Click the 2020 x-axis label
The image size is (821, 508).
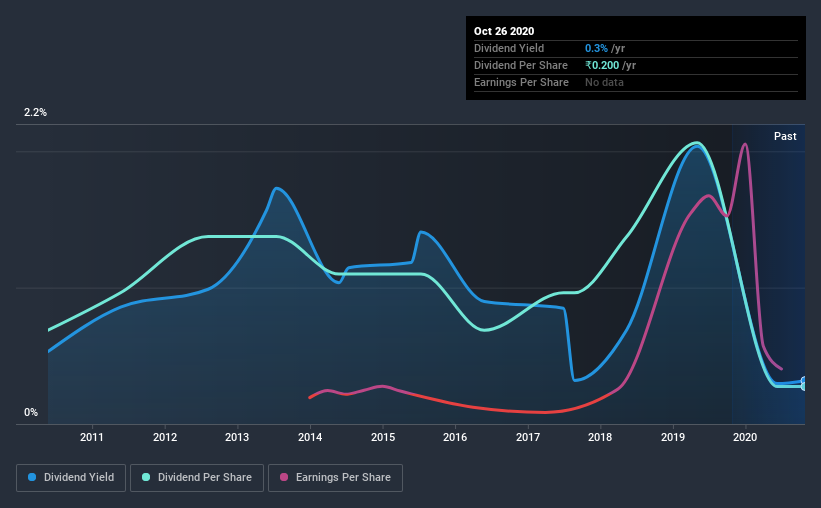point(745,437)
